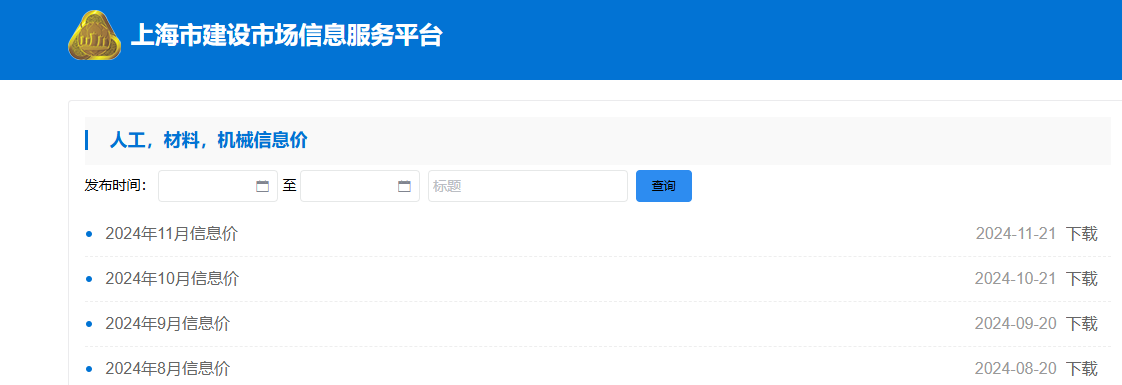
Task: Click the 上海市建设市场信息服务平台 site title
Action: pos(286,35)
